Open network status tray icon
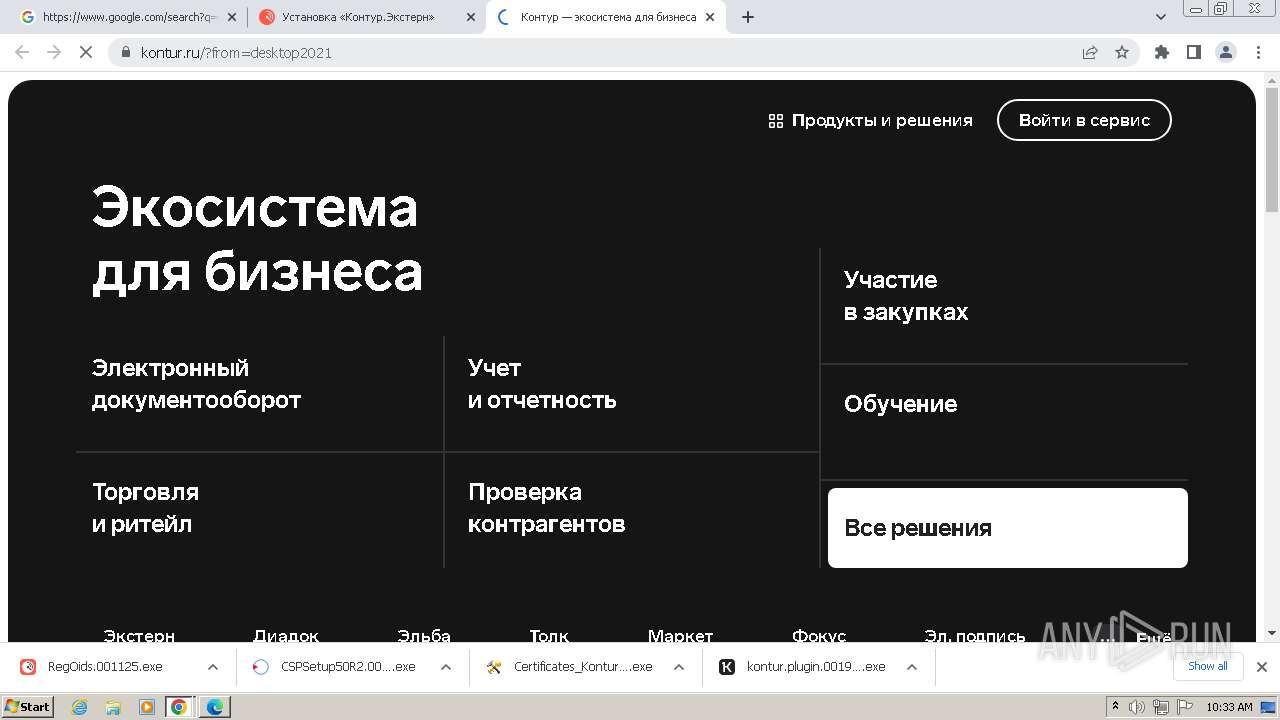1280x720 pixels. (1160, 706)
